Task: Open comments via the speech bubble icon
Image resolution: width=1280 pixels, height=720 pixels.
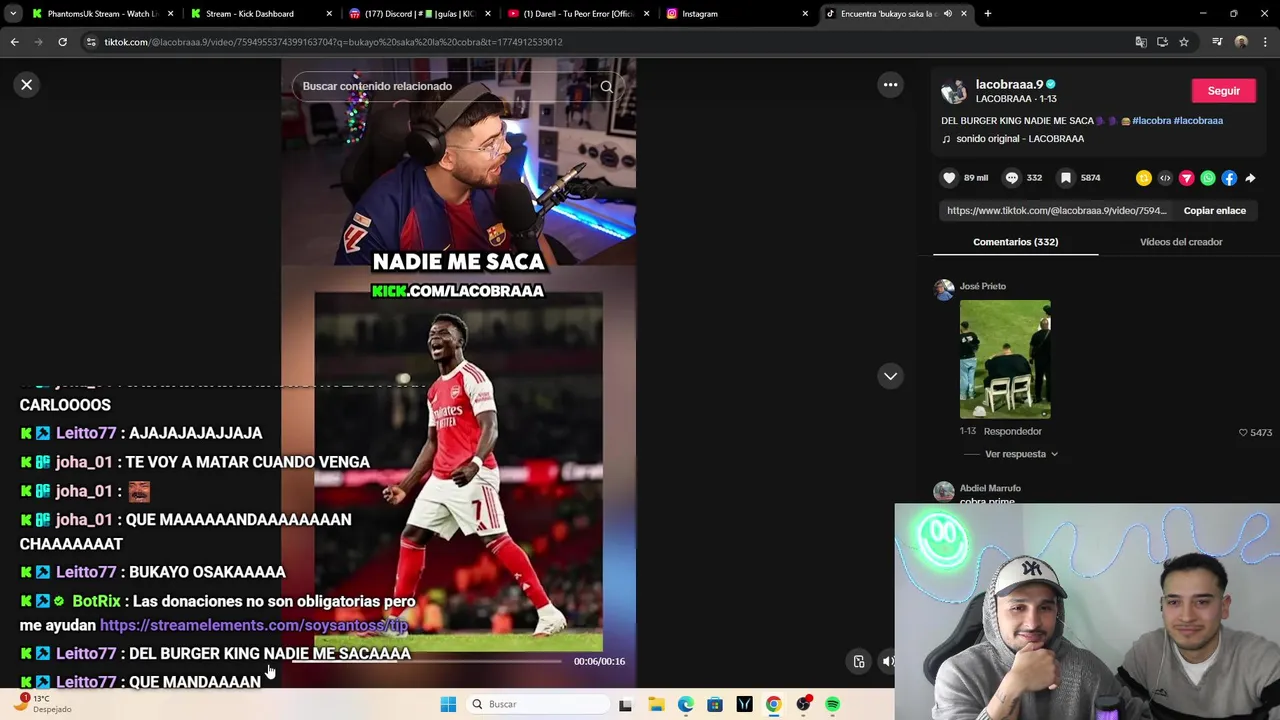Action: tap(1012, 178)
